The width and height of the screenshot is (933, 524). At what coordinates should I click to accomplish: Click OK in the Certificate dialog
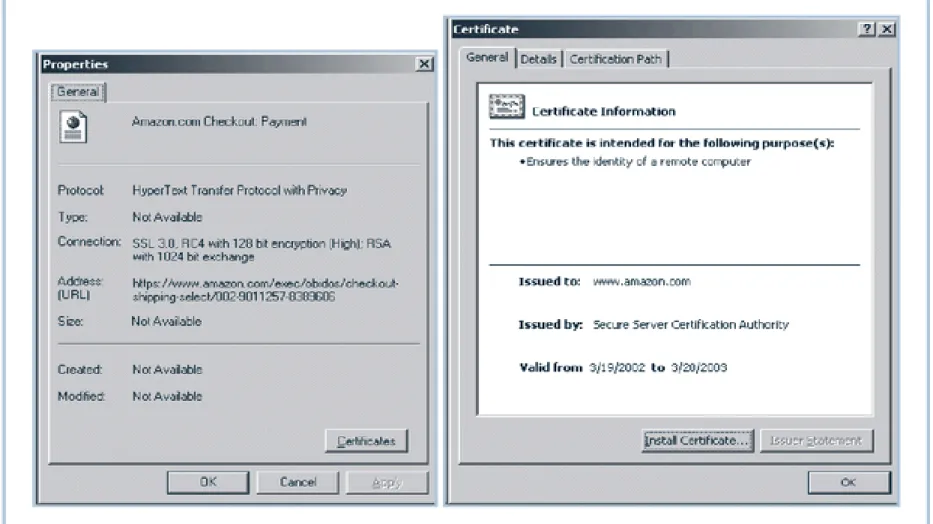click(x=849, y=482)
